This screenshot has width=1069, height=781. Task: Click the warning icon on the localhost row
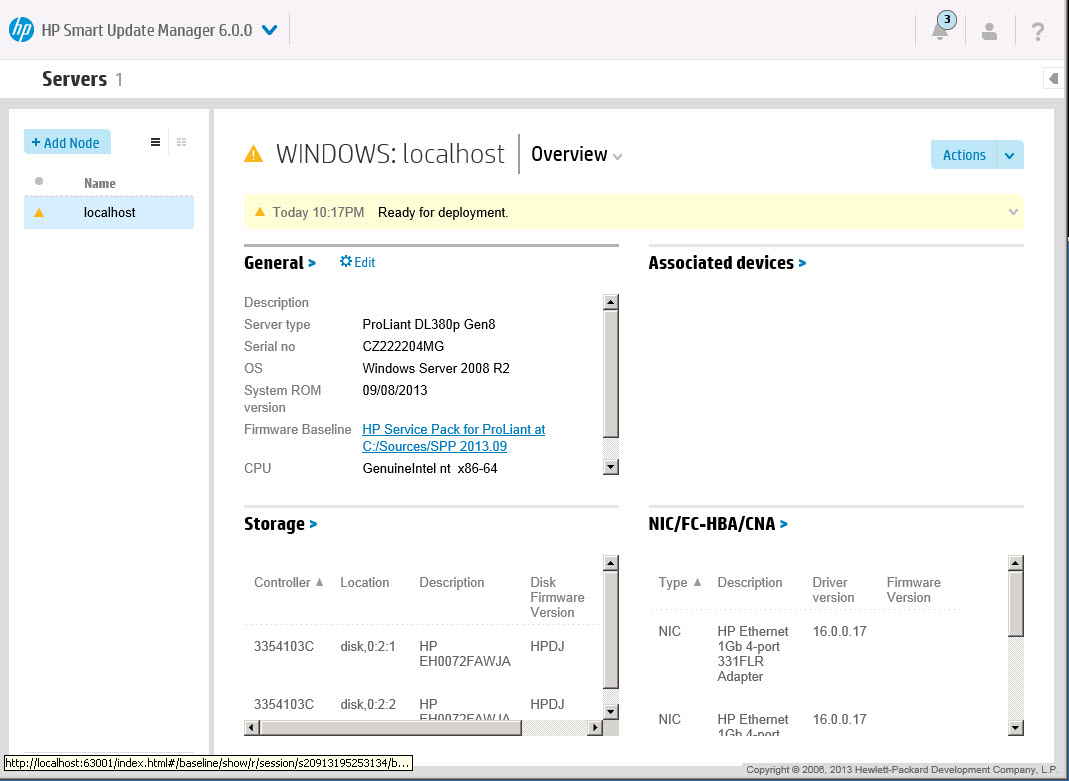(x=40, y=213)
